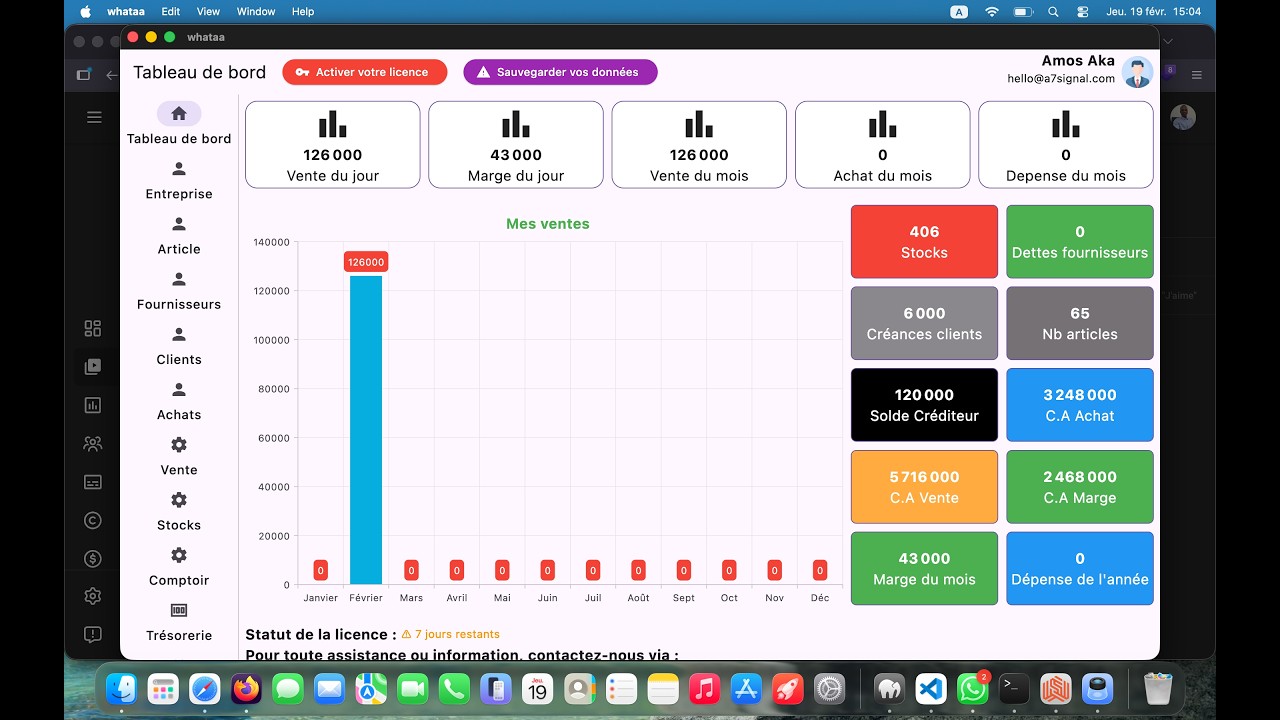Click Sauvegarder vos données button

pos(560,72)
